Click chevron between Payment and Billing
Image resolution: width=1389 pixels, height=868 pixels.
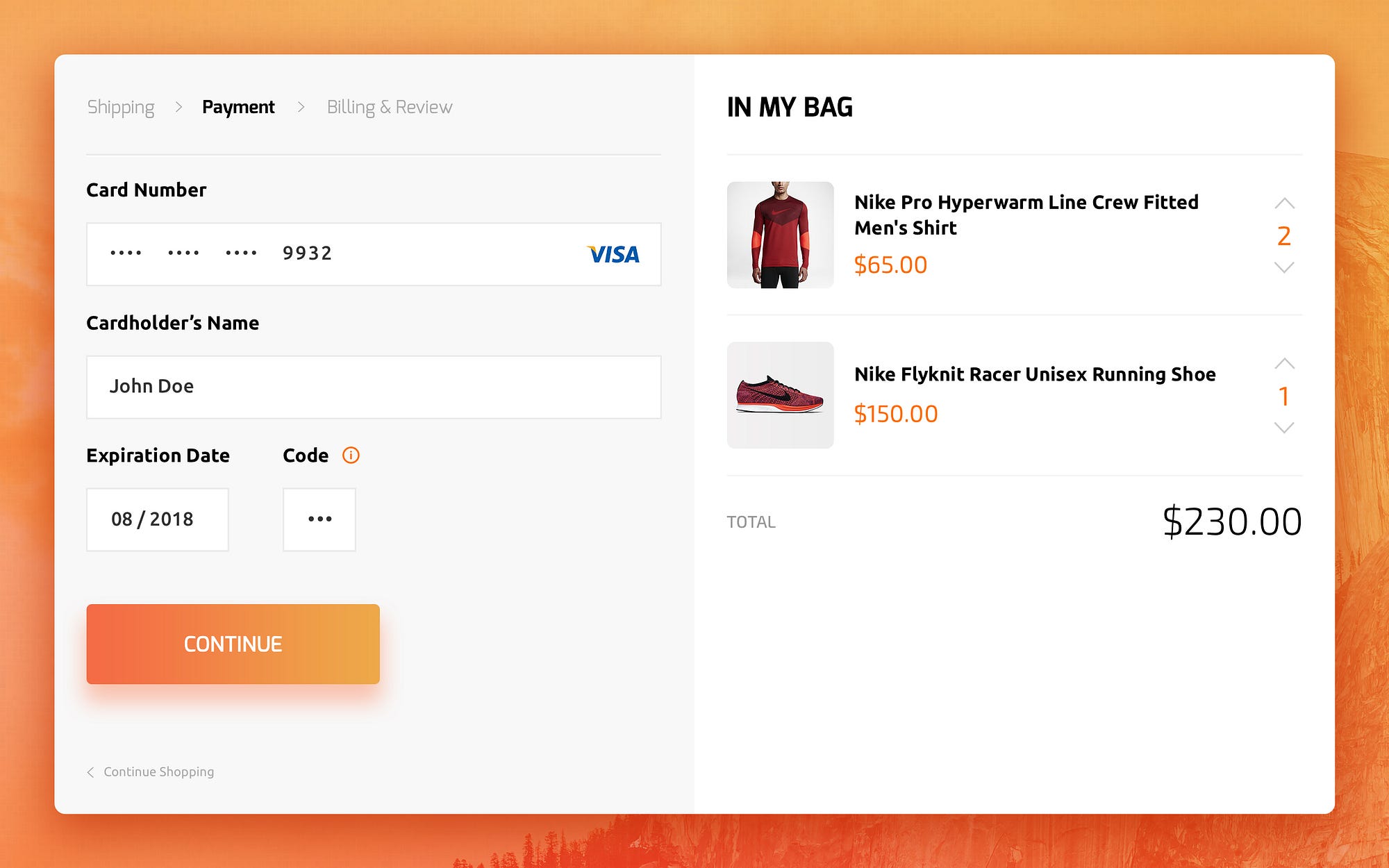tap(301, 107)
